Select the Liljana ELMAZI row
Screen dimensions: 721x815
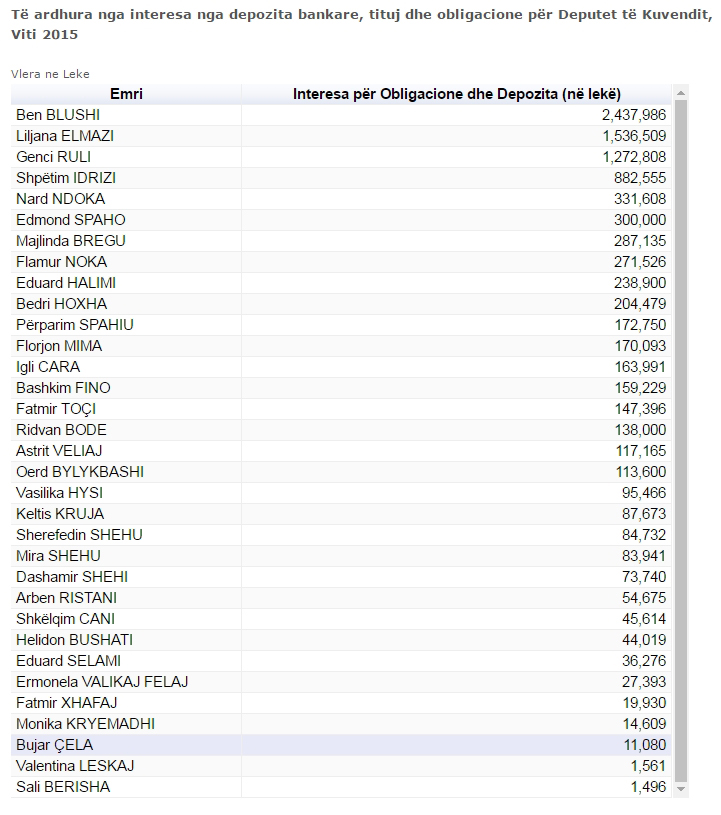pos(120,136)
